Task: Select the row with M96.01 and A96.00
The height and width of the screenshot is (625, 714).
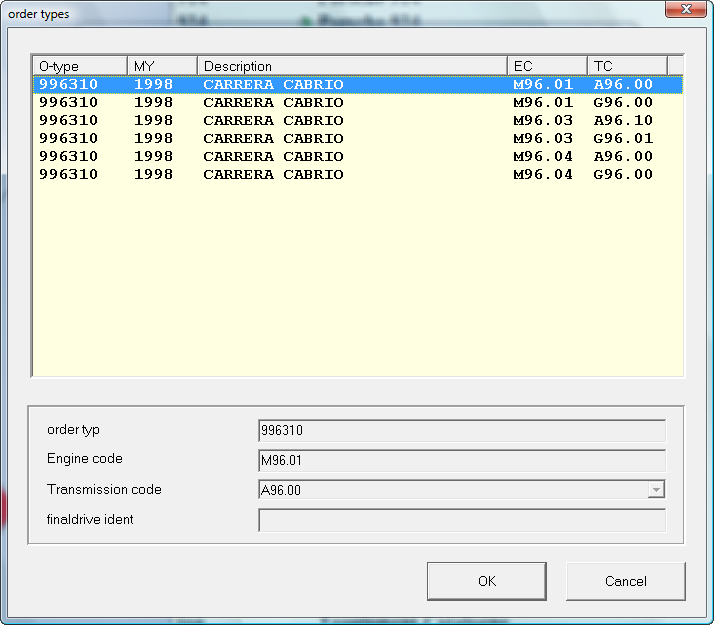Action: point(357,85)
